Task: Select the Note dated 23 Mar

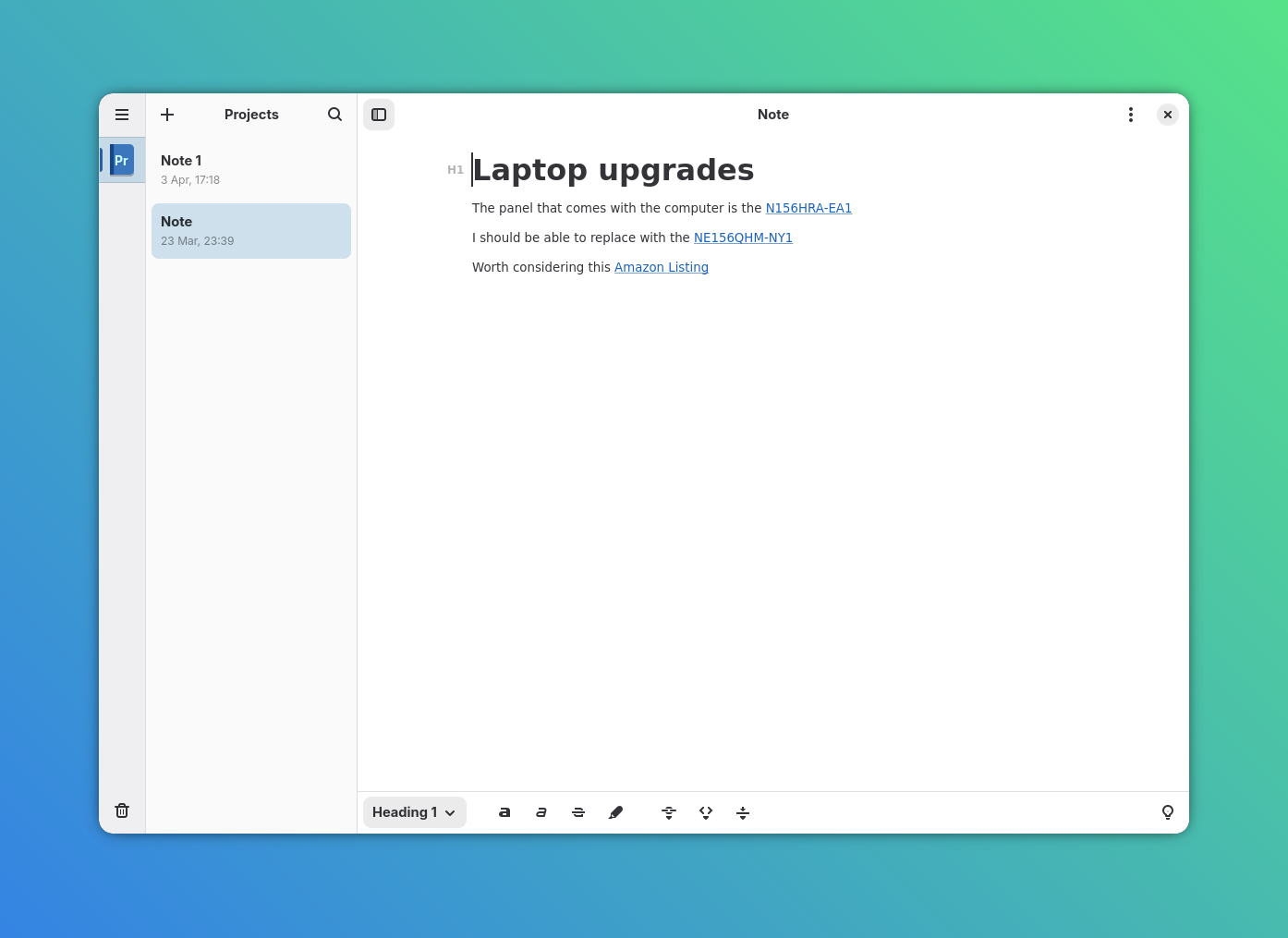Action: 250,231
